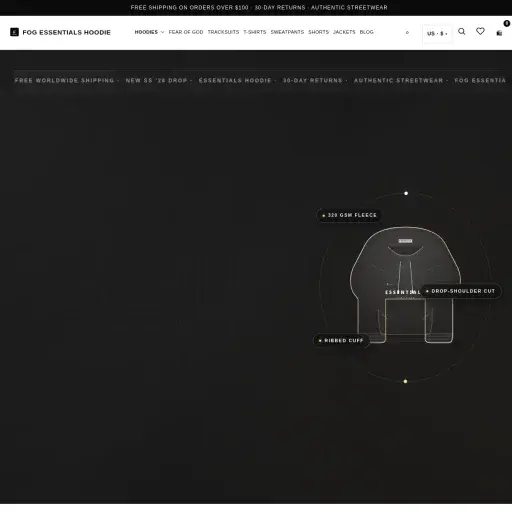Click the cart item count badge

[507, 23]
